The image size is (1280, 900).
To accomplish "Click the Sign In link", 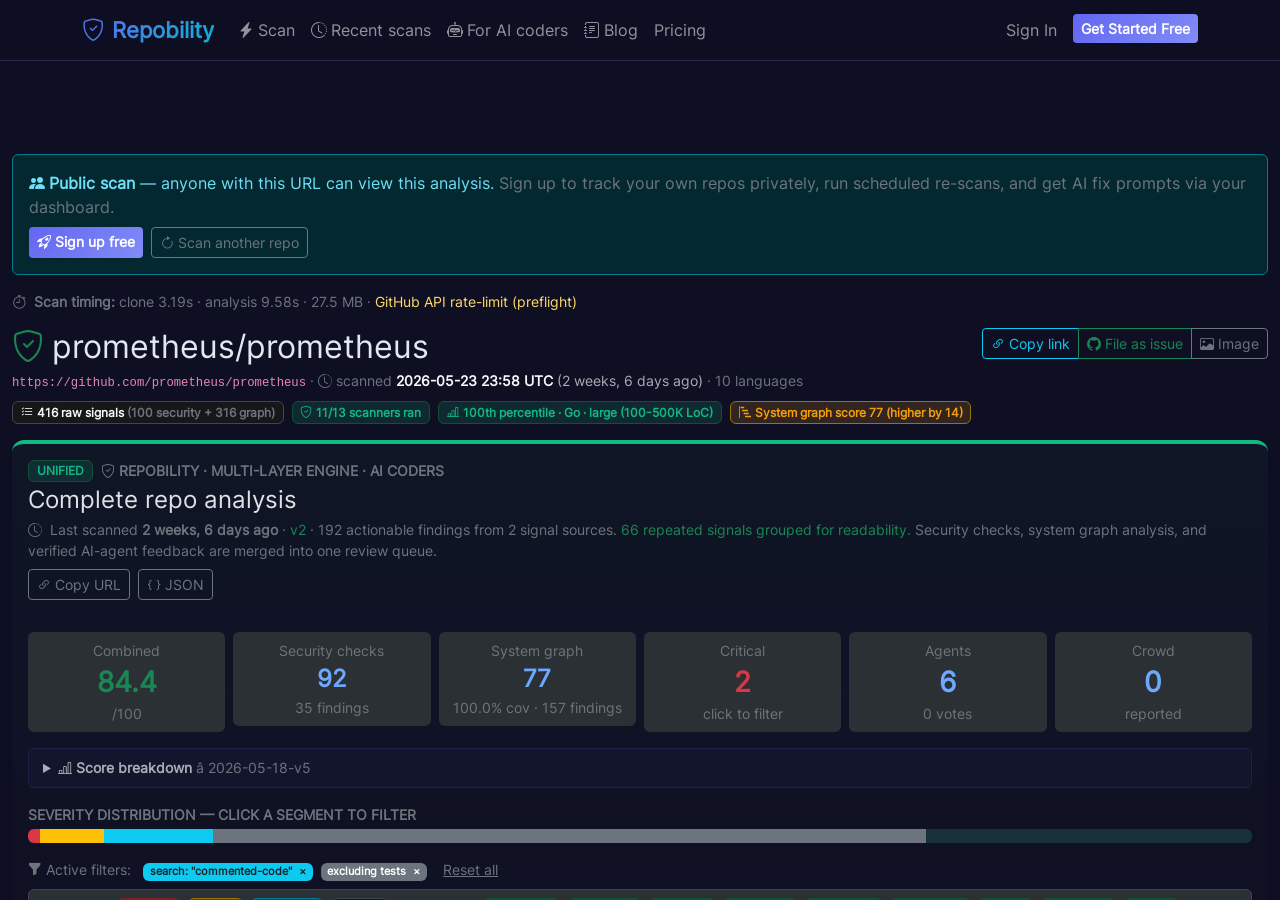I will 1031,30.
